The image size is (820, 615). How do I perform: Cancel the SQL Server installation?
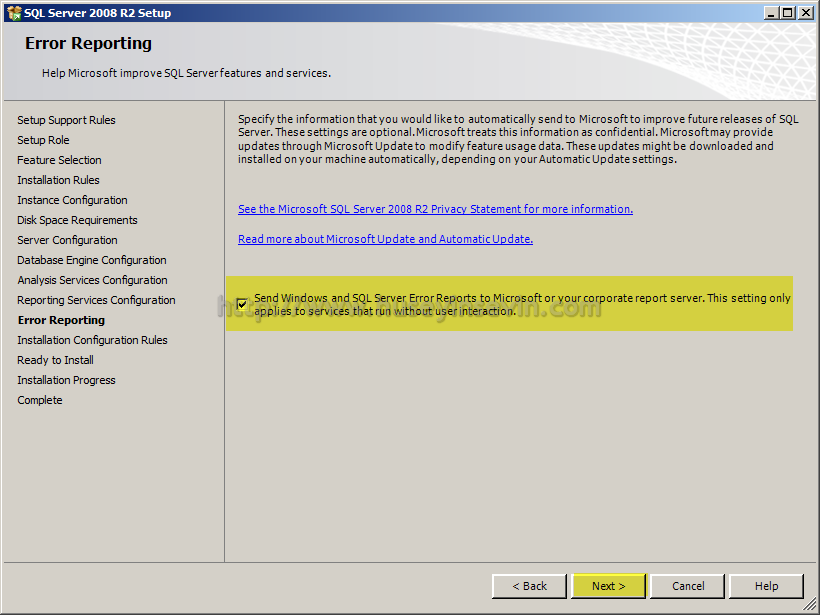click(x=688, y=586)
